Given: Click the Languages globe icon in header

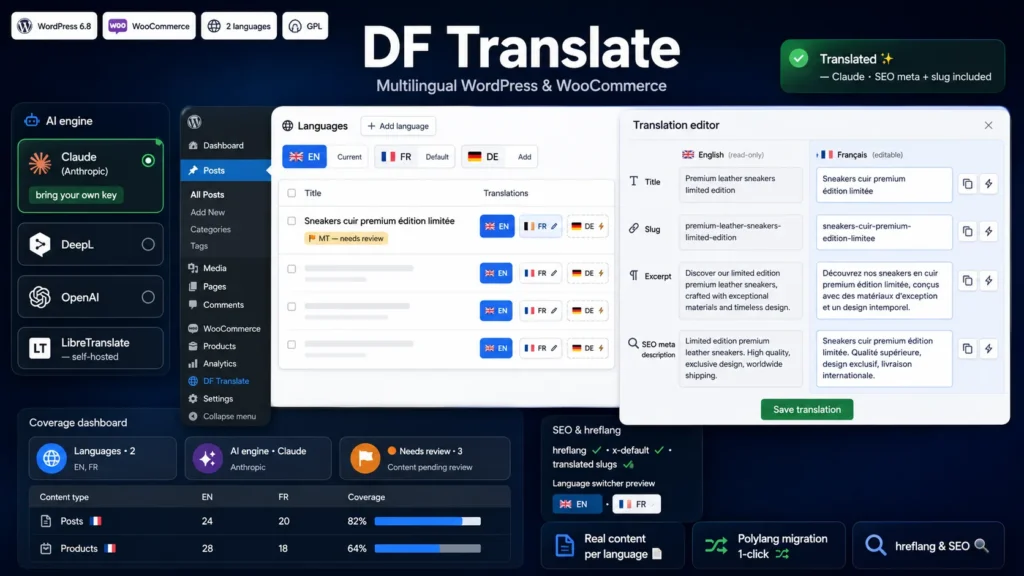Looking at the screenshot, I should (287, 125).
